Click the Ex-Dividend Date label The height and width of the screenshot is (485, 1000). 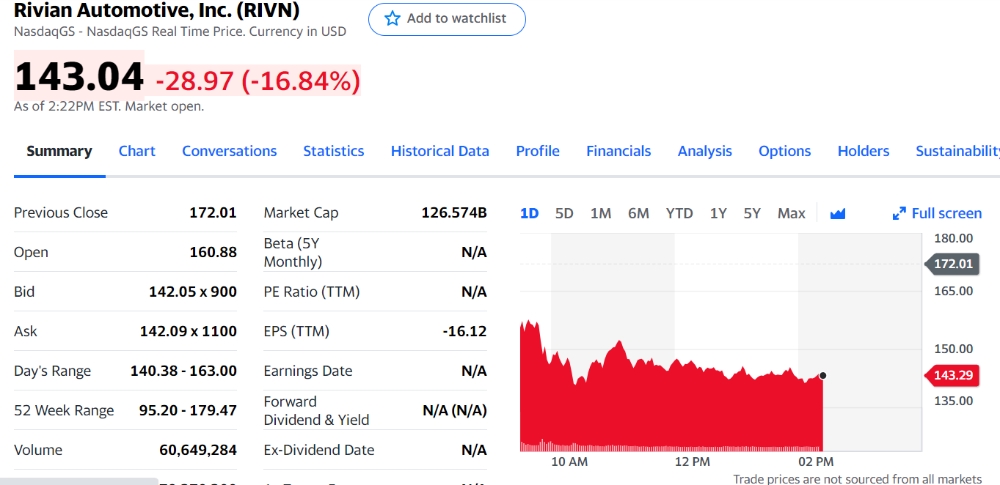319,451
